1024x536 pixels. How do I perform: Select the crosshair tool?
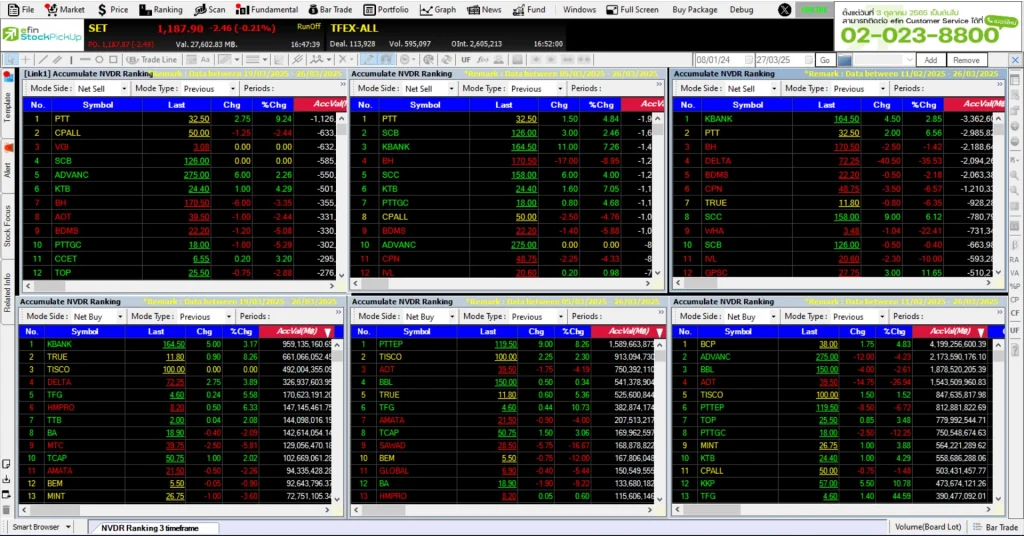point(26,59)
